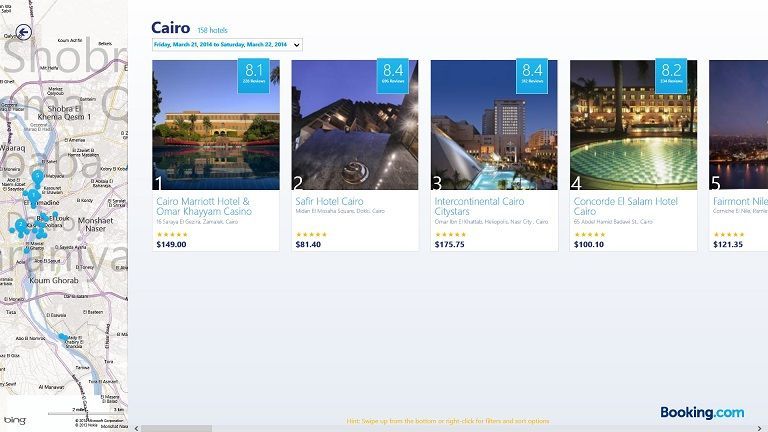Click the scrollbar left arrow
768x432 pixels.
136,429
